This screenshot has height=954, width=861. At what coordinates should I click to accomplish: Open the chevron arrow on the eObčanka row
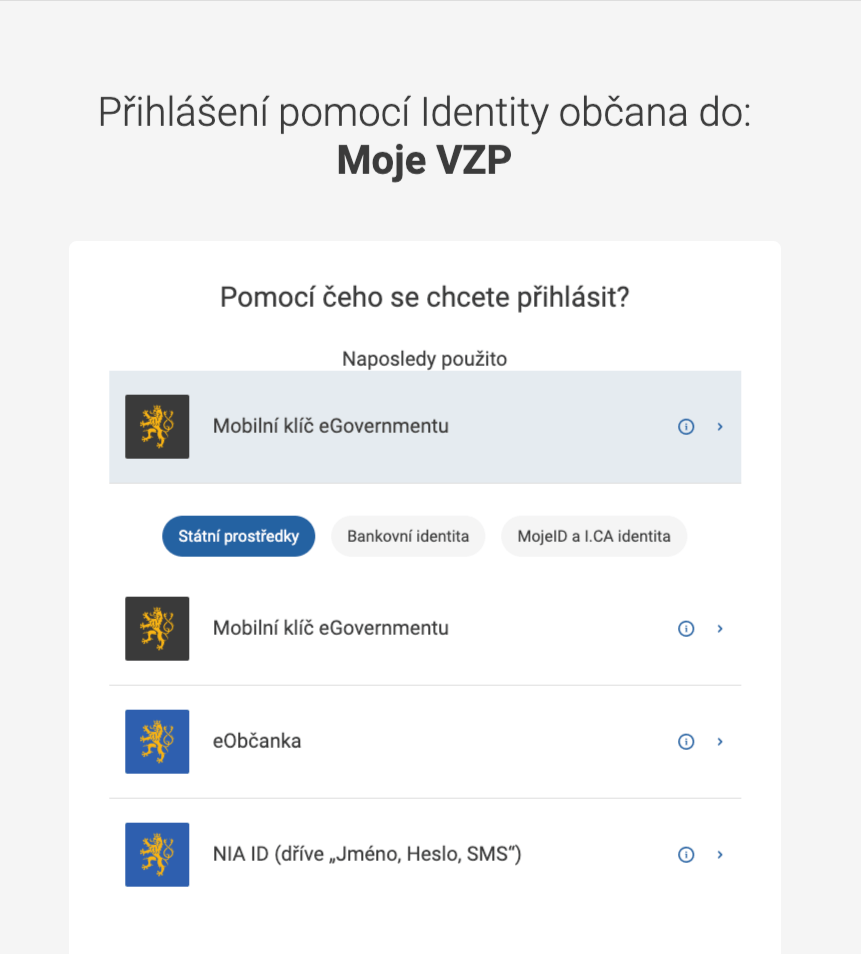(x=720, y=742)
